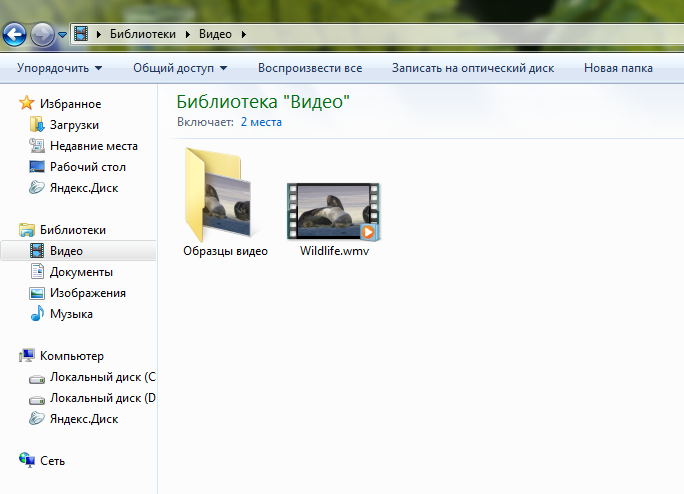This screenshot has height=494, width=684.
Task: Select Недавние места in the sidebar
Action: [93, 146]
